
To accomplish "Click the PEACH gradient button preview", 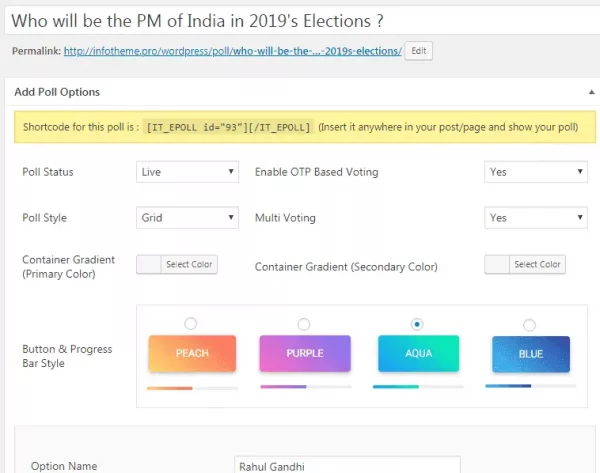I will [x=192, y=353].
